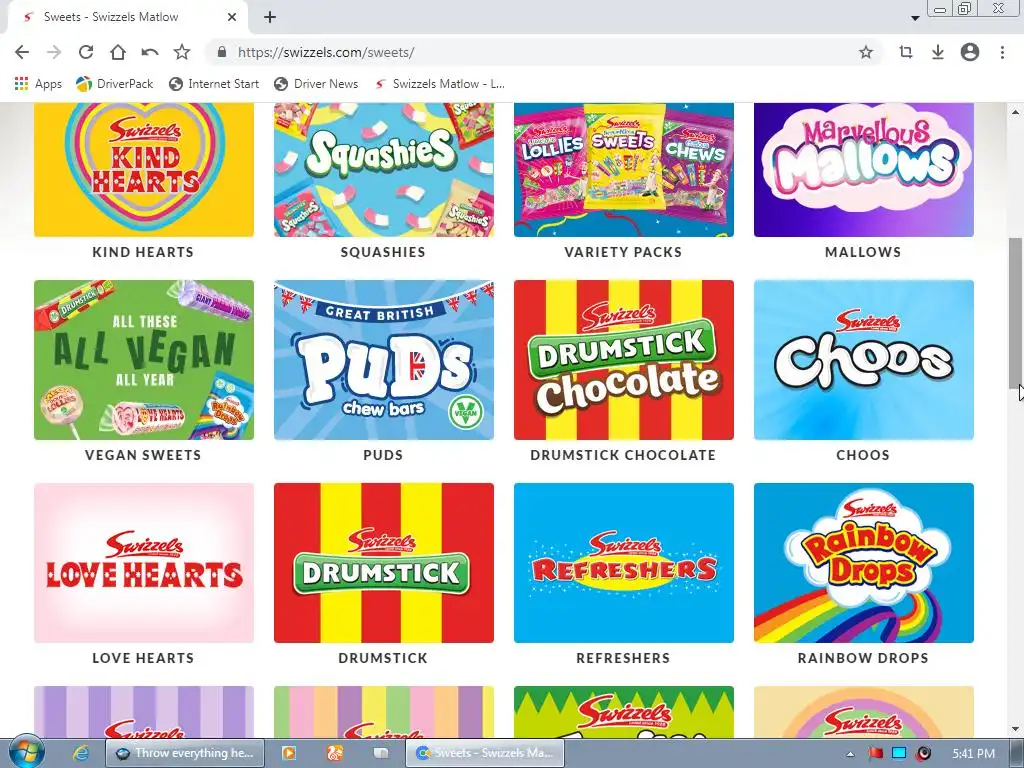Image resolution: width=1024 pixels, height=768 pixels.
Task: Click the taskbar clock 5:41 PM
Action: pyautogui.click(x=973, y=754)
